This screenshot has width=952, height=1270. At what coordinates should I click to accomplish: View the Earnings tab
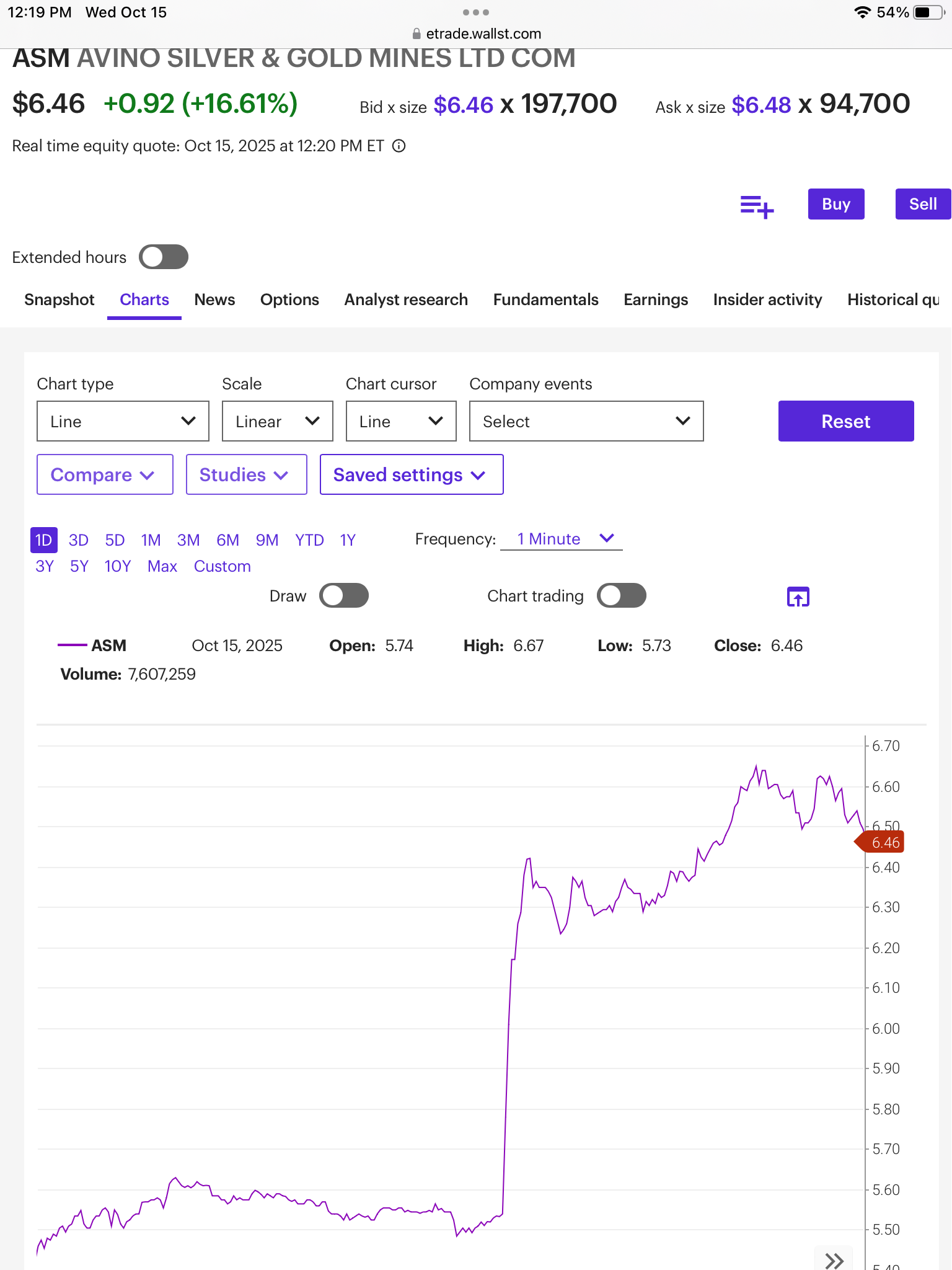point(656,300)
